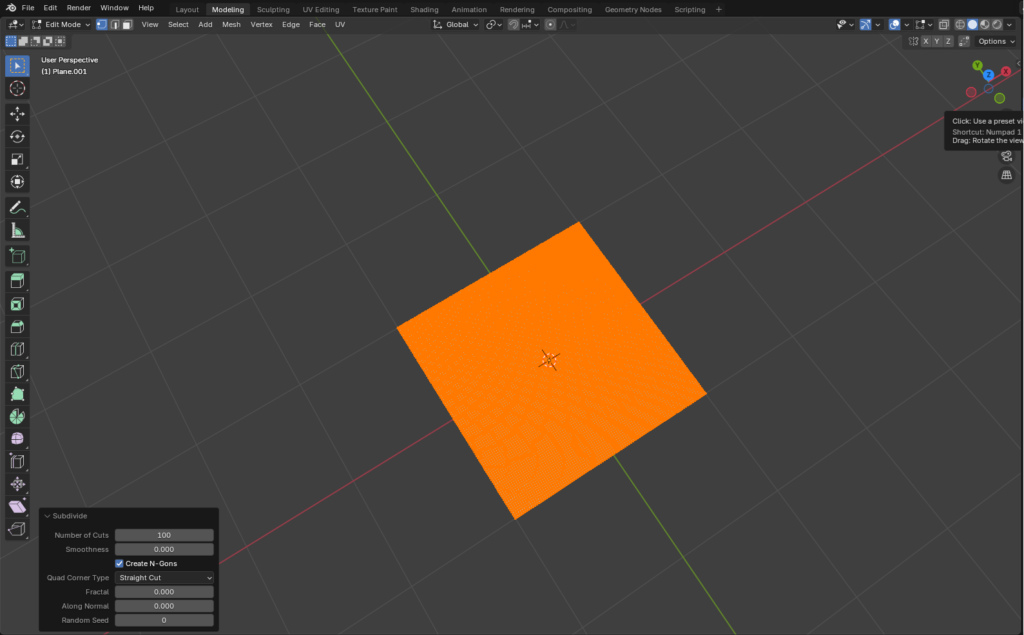Open the Vertex menu
The width and height of the screenshot is (1024, 635).
click(x=261, y=24)
